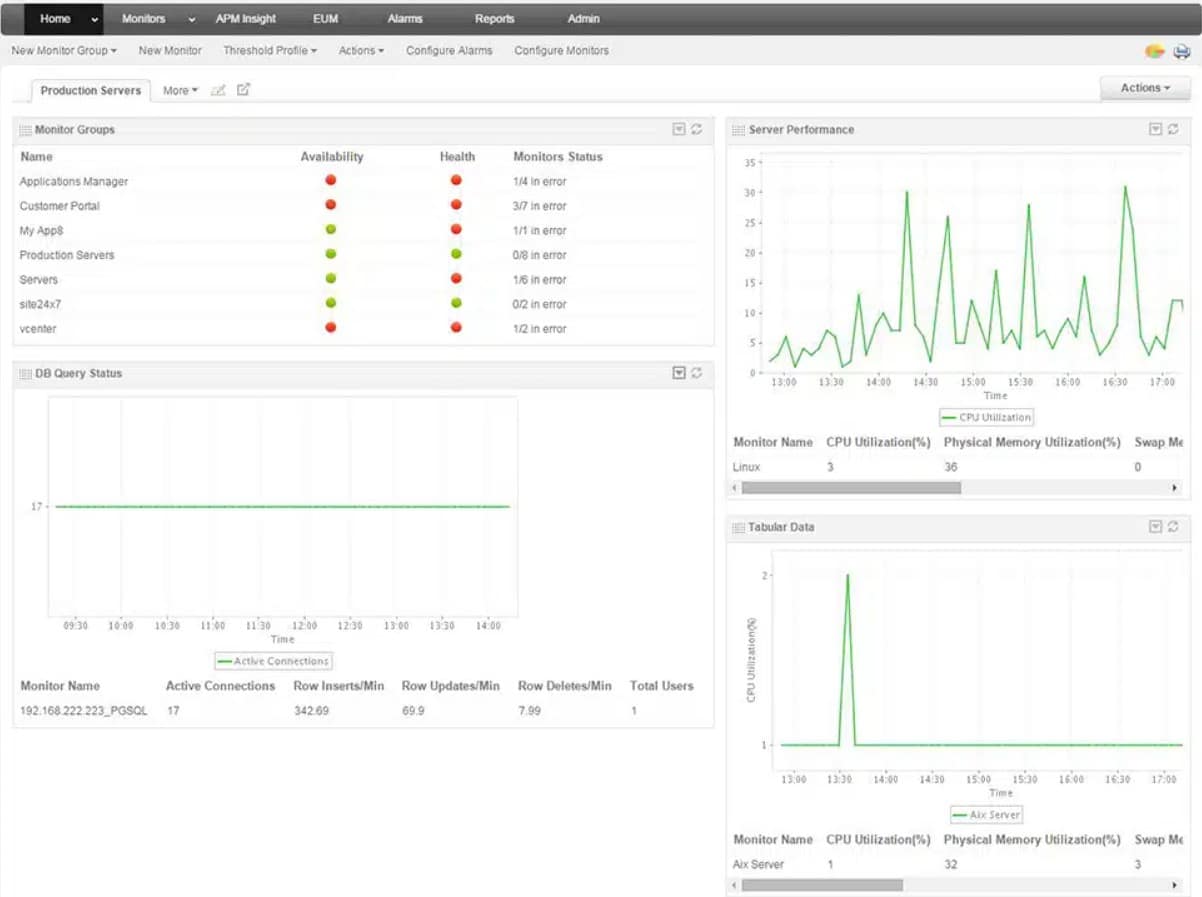The width and height of the screenshot is (1202, 897).
Task: Click Applications Manager red health icon
Action: tap(456, 180)
